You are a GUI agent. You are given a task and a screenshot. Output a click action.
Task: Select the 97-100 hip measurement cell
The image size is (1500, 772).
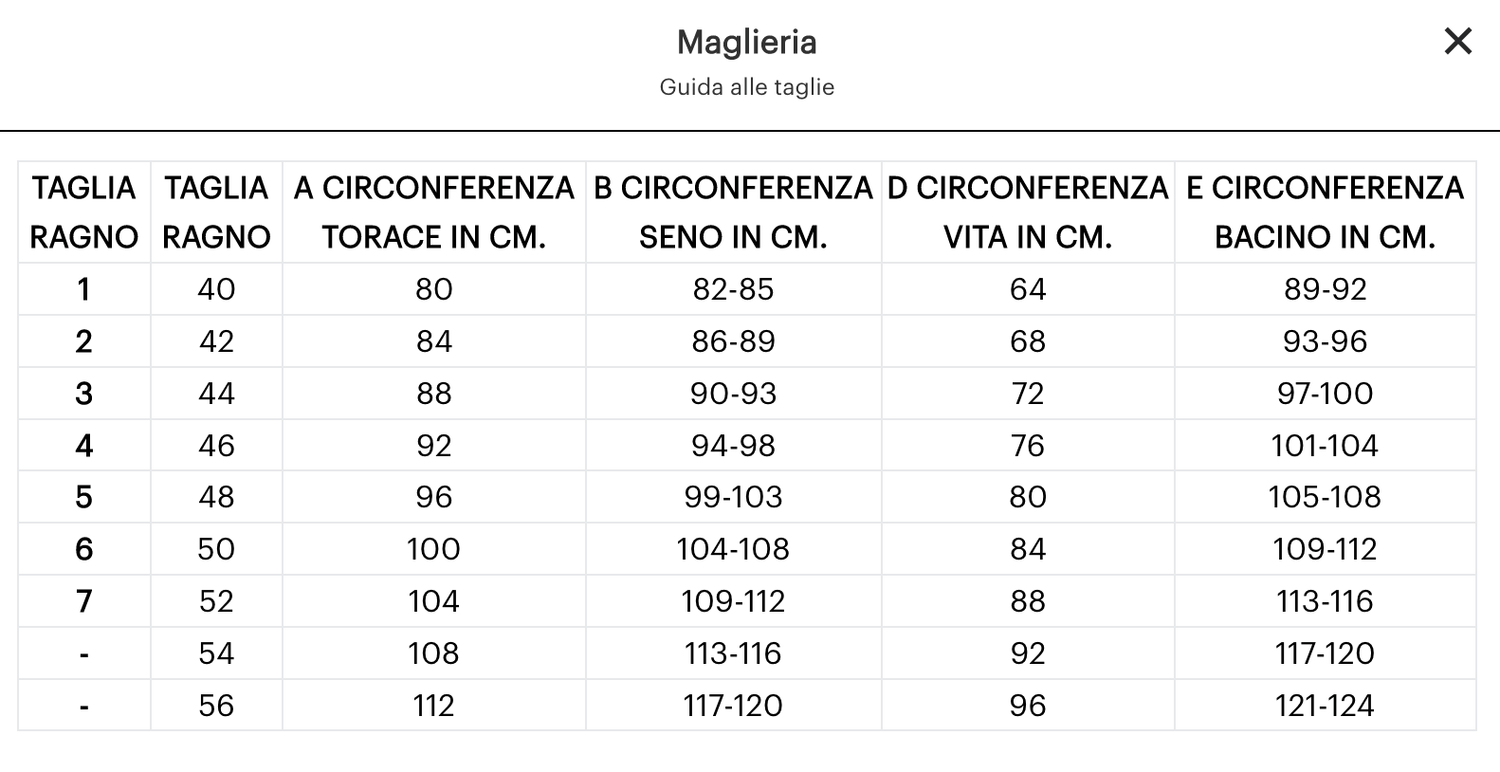coord(1325,393)
